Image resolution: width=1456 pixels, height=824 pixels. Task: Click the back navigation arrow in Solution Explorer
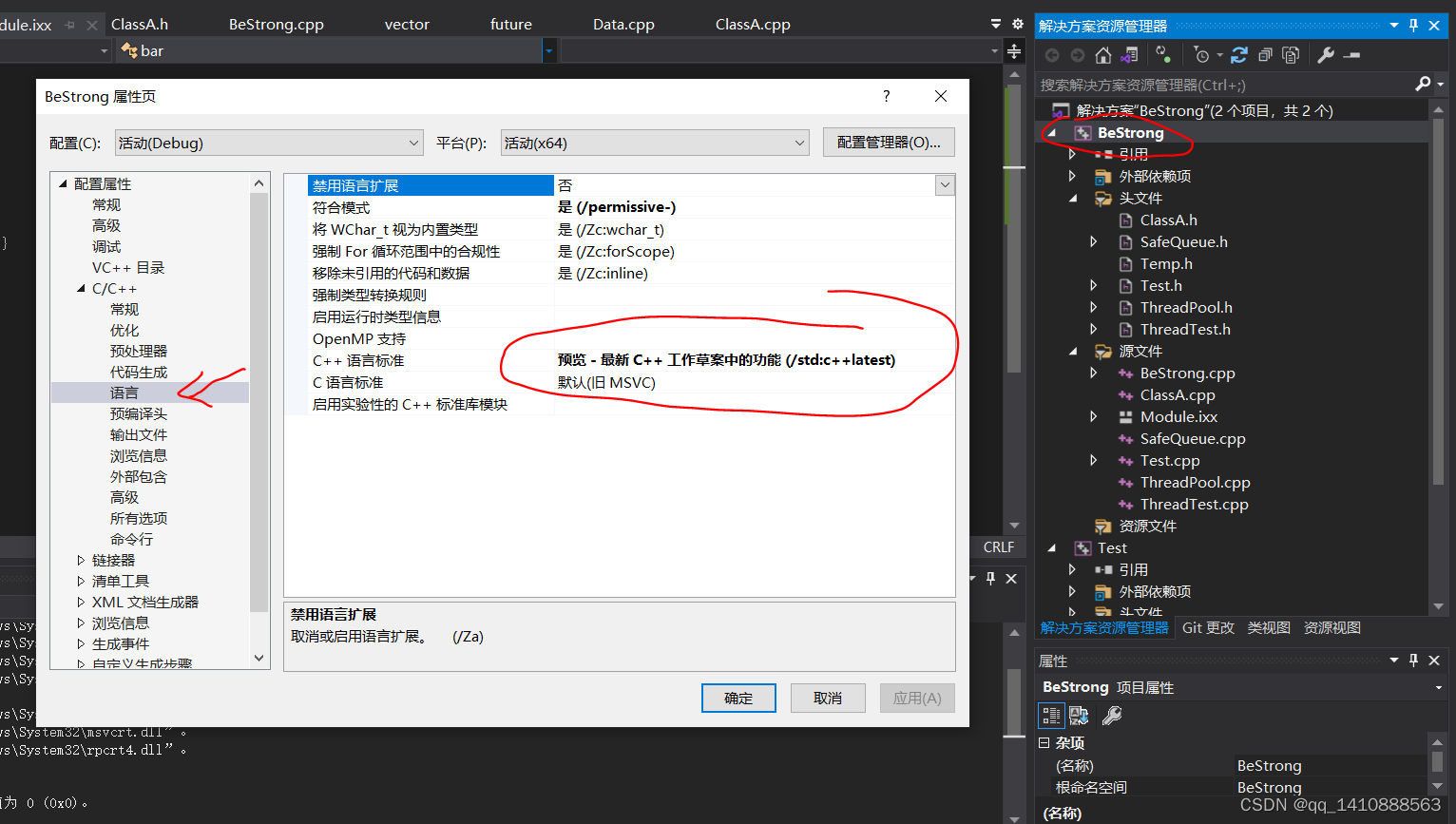pos(1053,54)
